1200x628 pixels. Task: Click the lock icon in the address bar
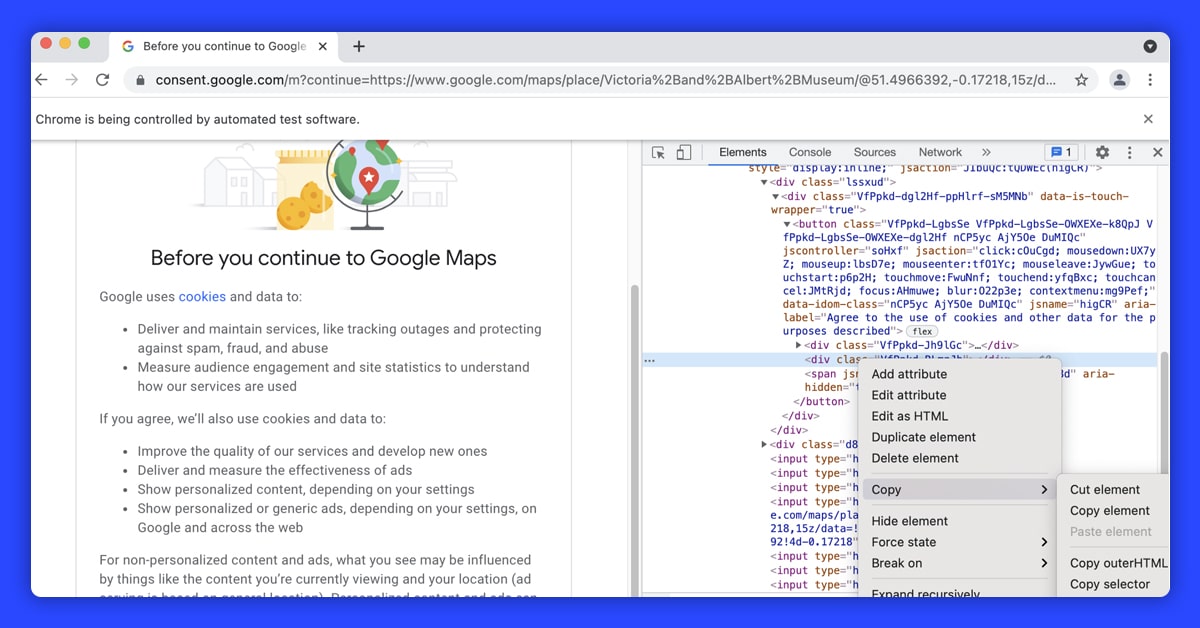[x=140, y=80]
